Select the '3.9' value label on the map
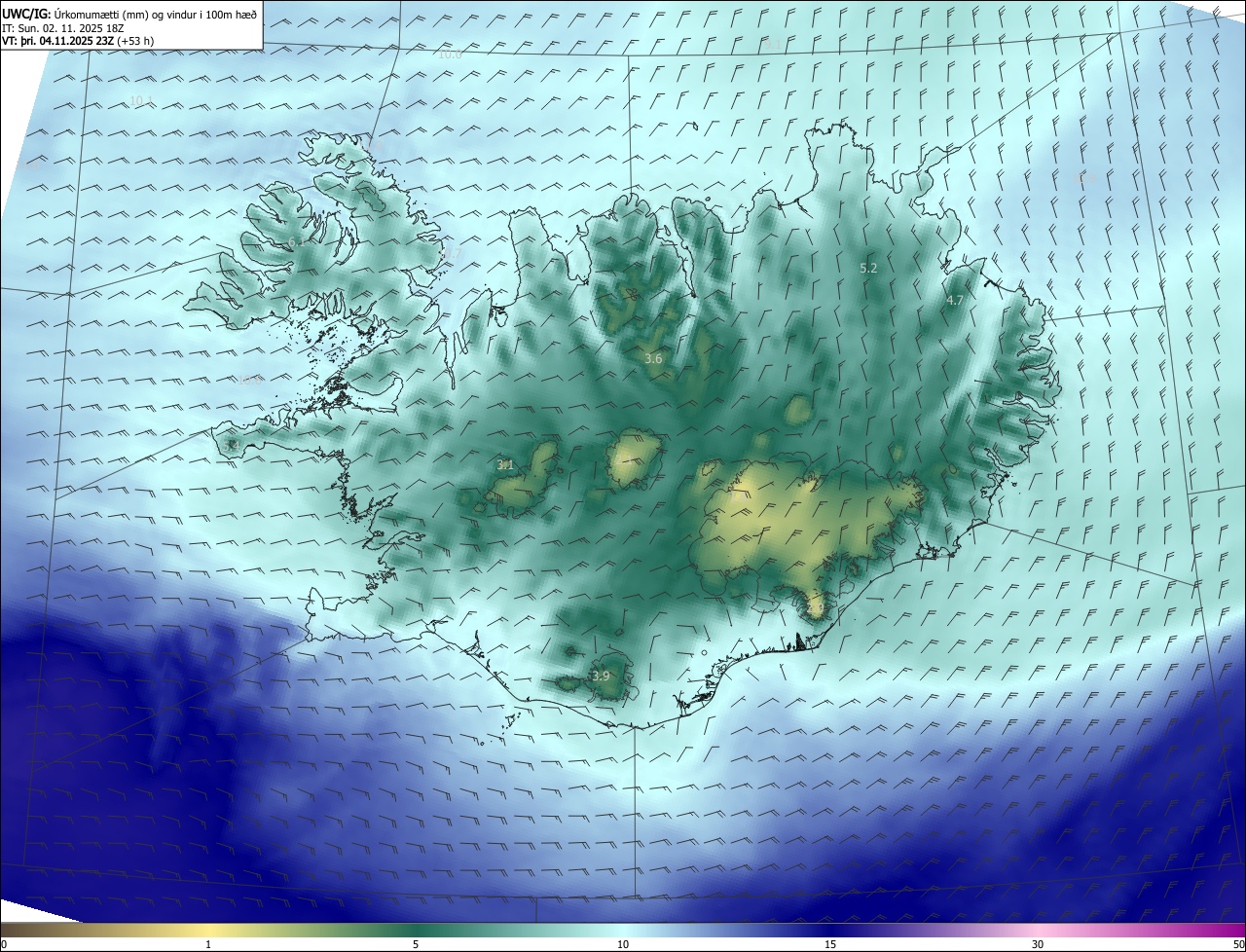Image resolution: width=1246 pixels, height=952 pixels. tap(601, 677)
